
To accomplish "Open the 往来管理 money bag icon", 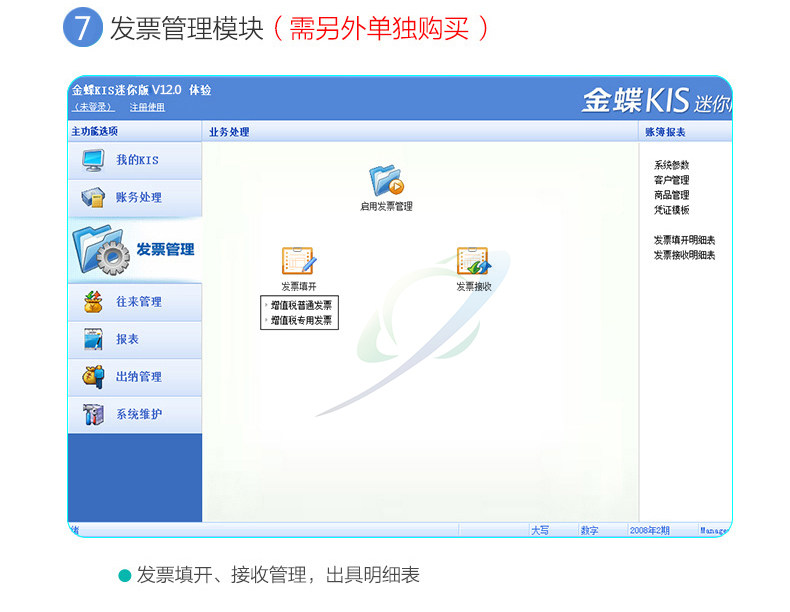I will click(x=93, y=302).
